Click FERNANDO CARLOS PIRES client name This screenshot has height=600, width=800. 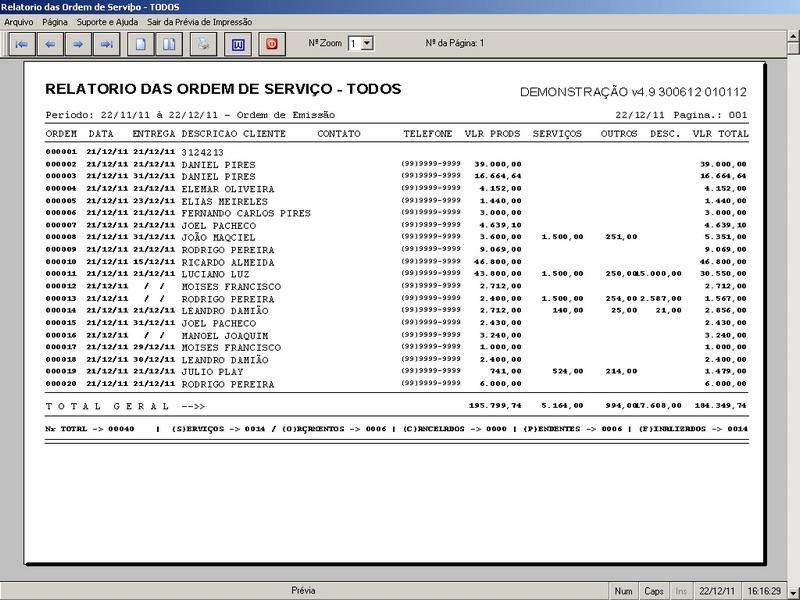[x=246, y=213]
